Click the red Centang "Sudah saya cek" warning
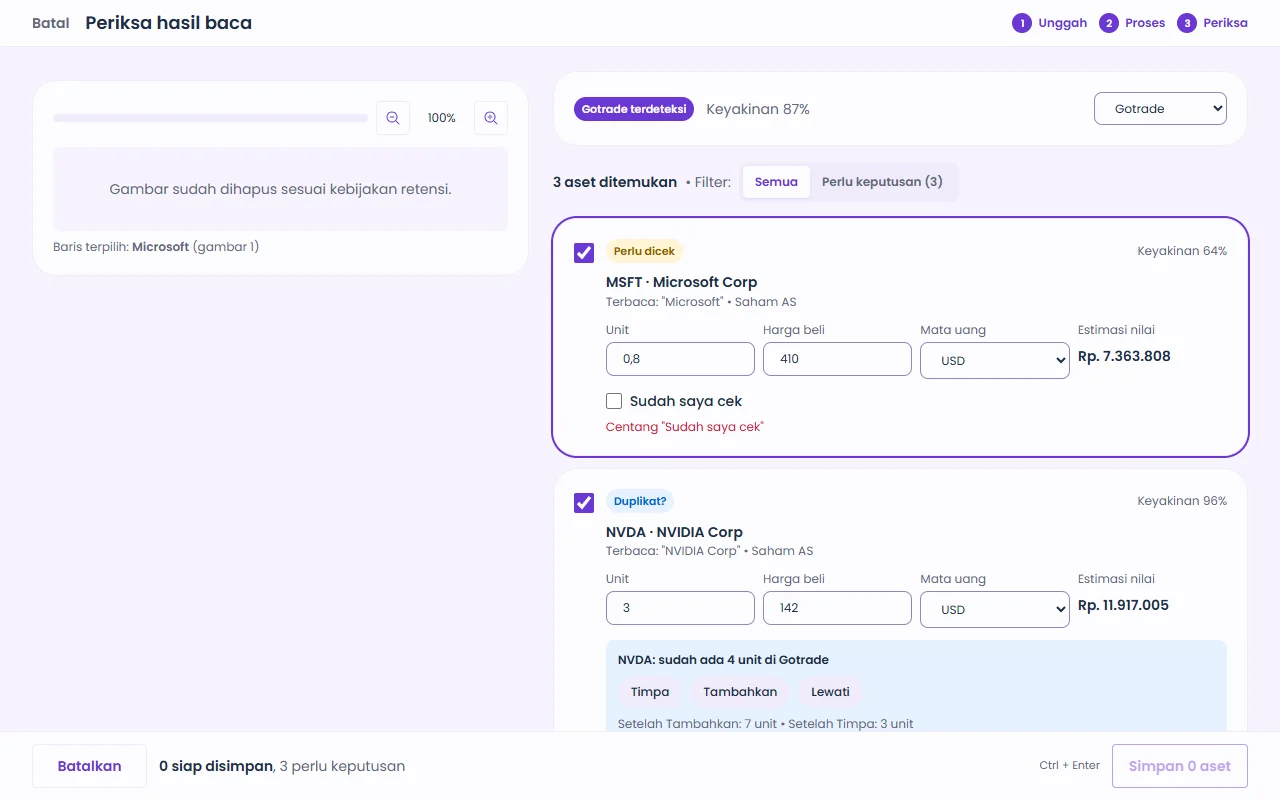Viewport: 1280px width, 800px height. [685, 427]
